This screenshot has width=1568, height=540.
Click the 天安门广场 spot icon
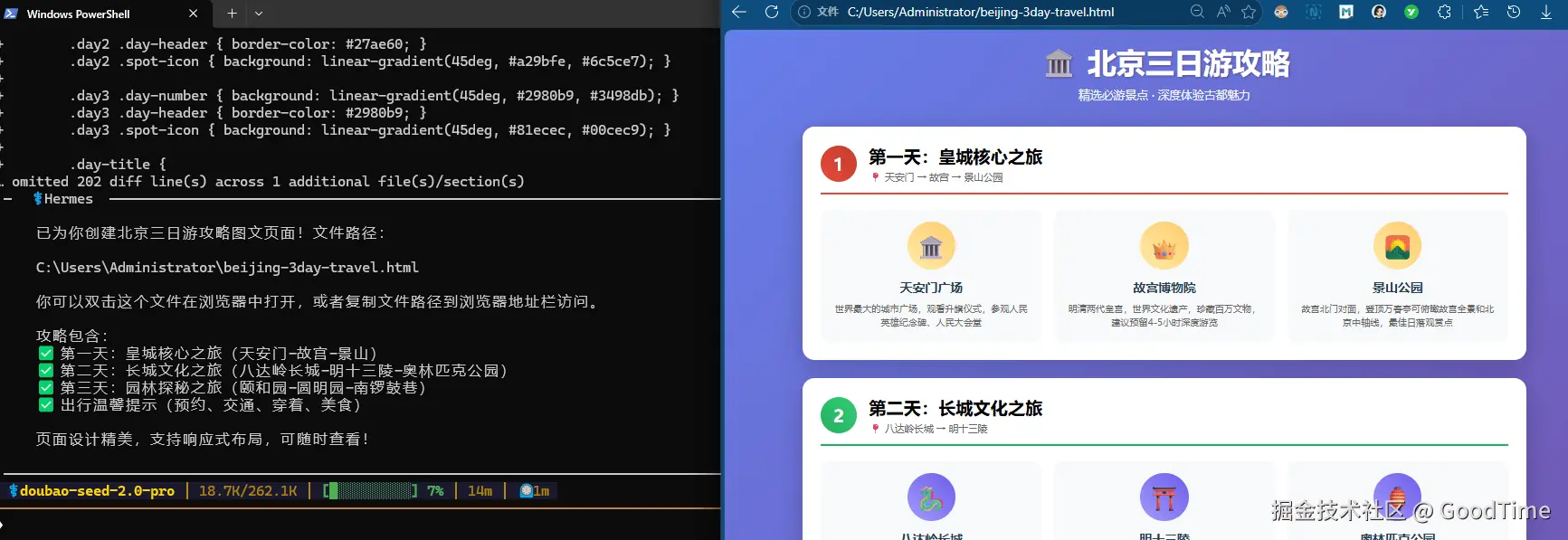tap(931, 246)
